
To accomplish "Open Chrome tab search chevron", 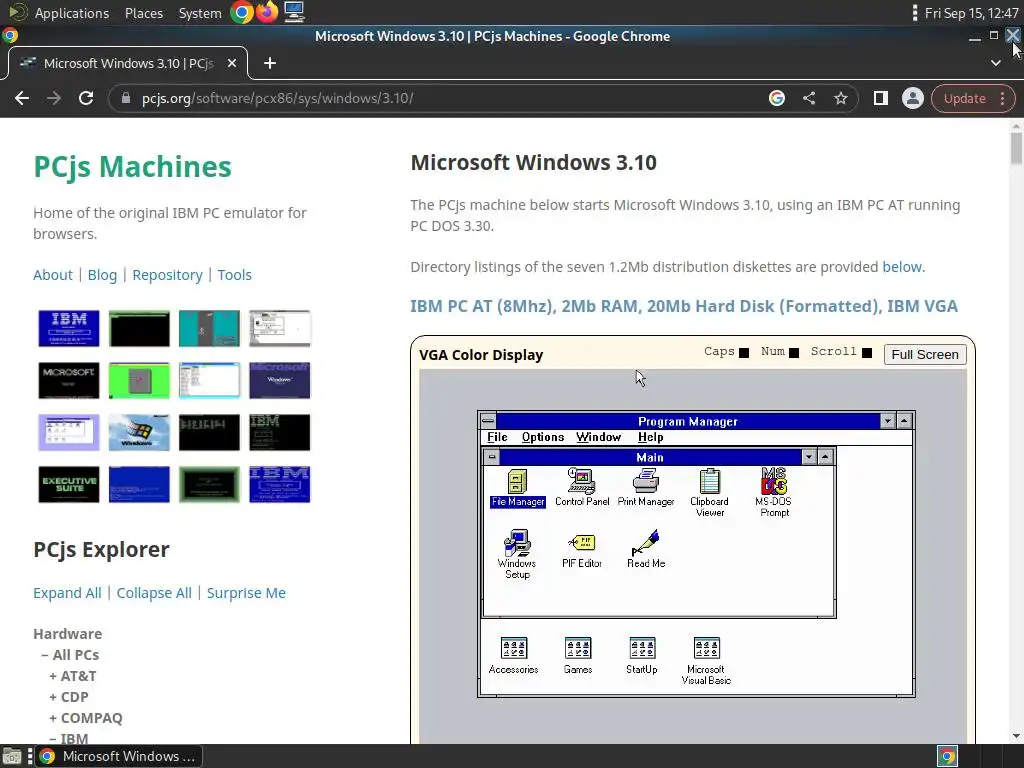I will click(995, 63).
